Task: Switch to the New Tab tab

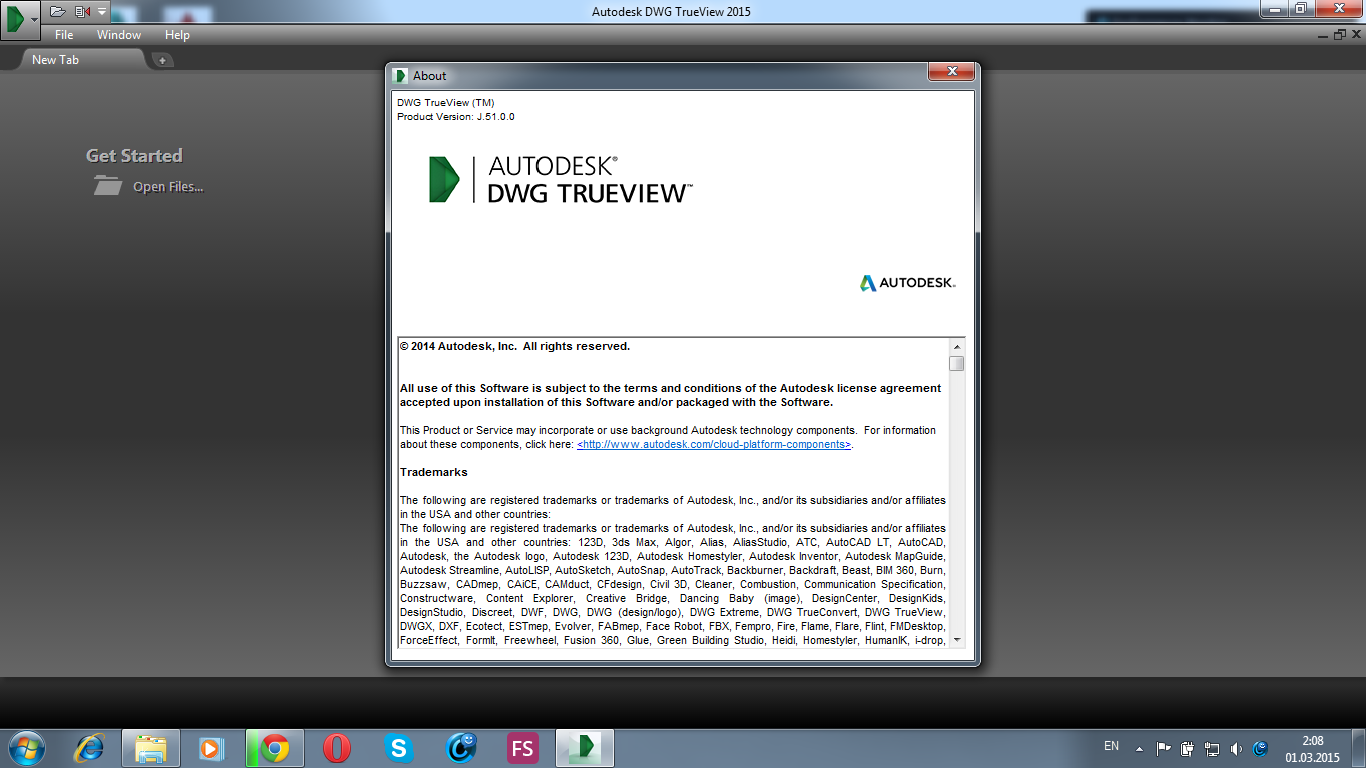Action: point(82,60)
